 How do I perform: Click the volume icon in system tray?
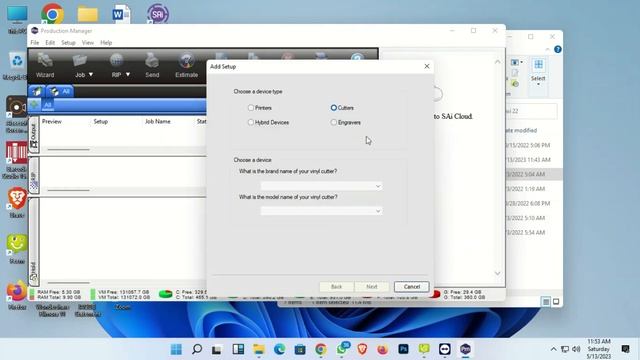[576, 349]
